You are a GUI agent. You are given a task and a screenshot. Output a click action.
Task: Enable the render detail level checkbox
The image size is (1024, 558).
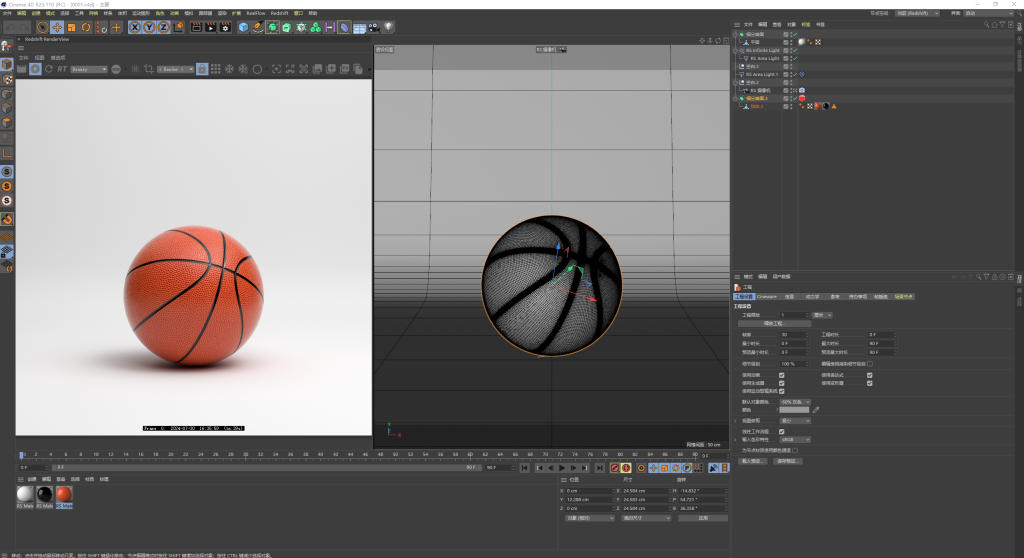tap(870, 364)
